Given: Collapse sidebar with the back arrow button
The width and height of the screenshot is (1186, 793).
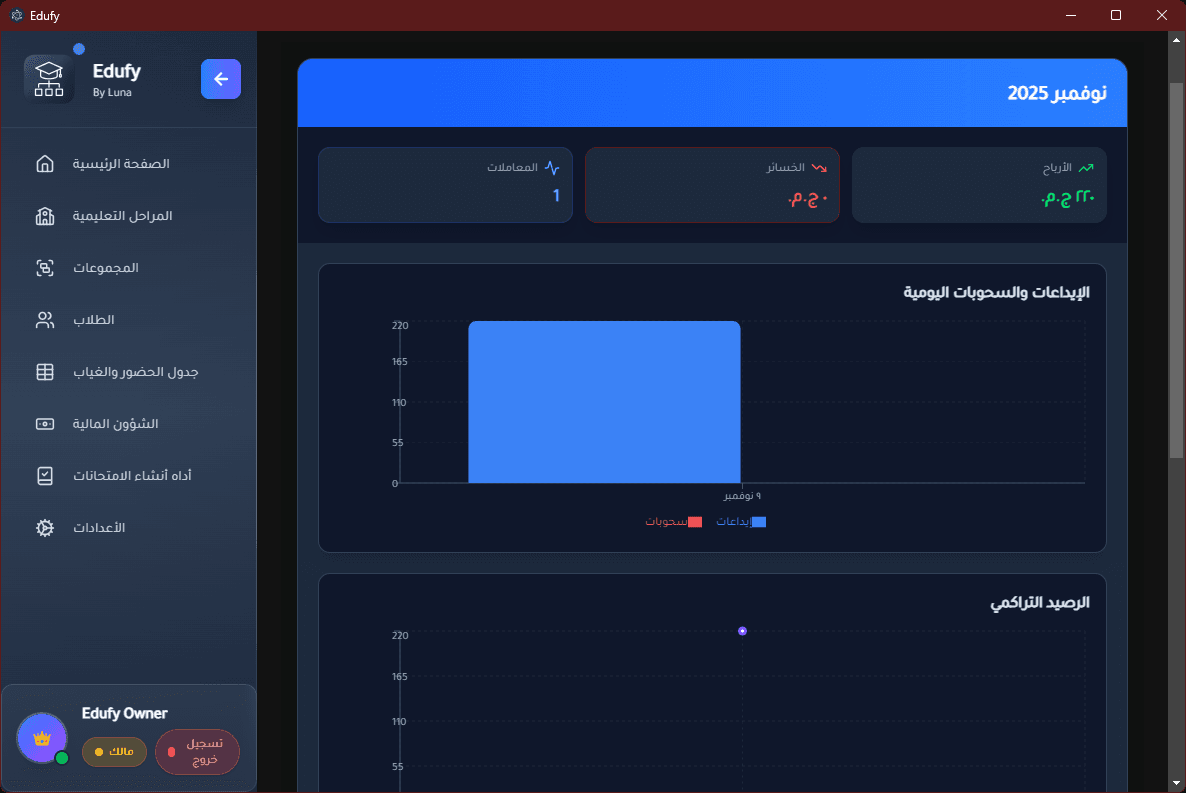Looking at the screenshot, I should point(221,79).
